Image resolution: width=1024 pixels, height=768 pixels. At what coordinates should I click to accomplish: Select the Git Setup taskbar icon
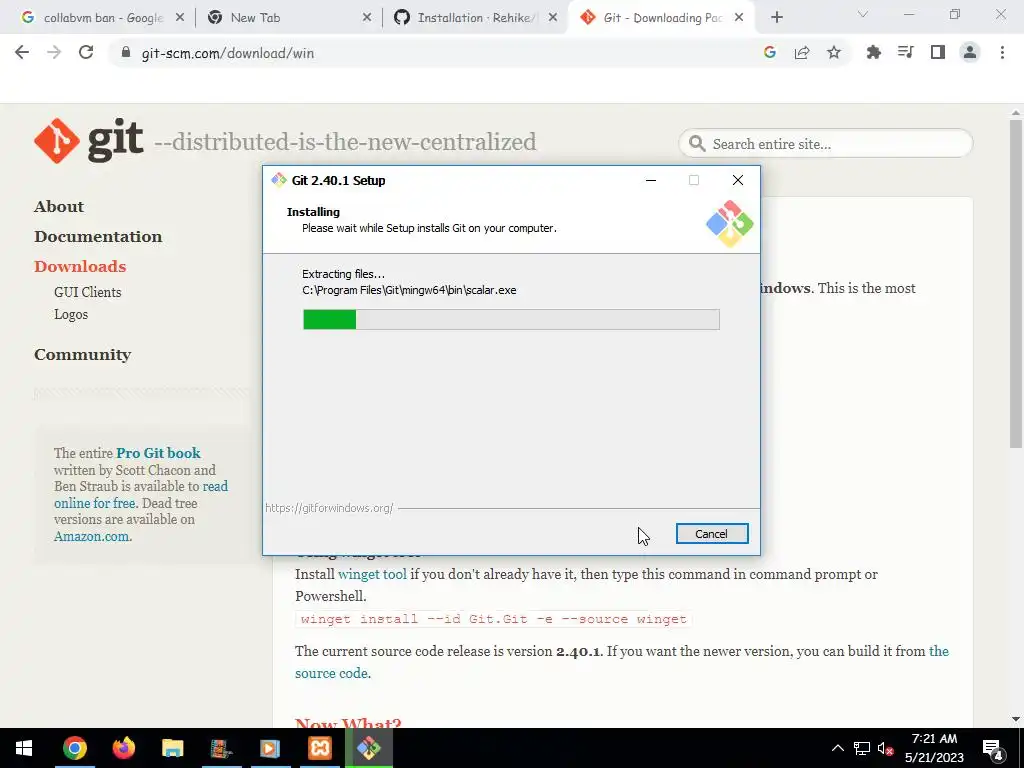[368, 748]
